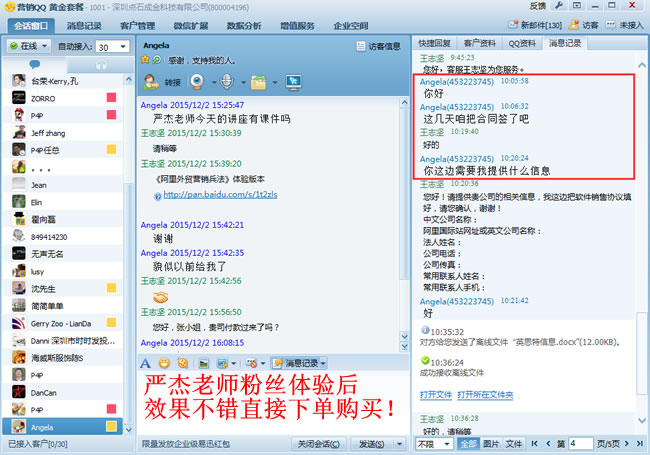Open 新邮件[130] mail notification
650x455 pixels.
535,25
